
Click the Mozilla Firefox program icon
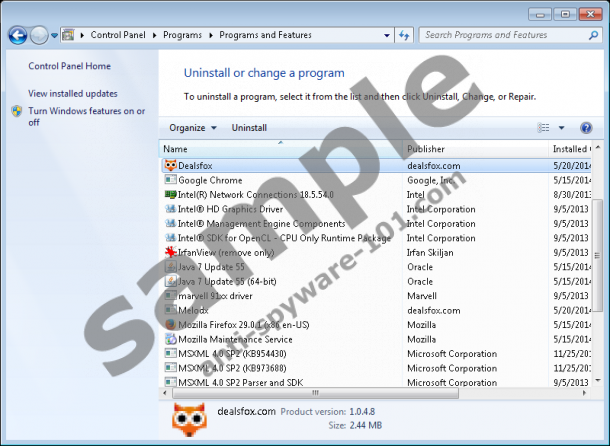pos(170,325)
